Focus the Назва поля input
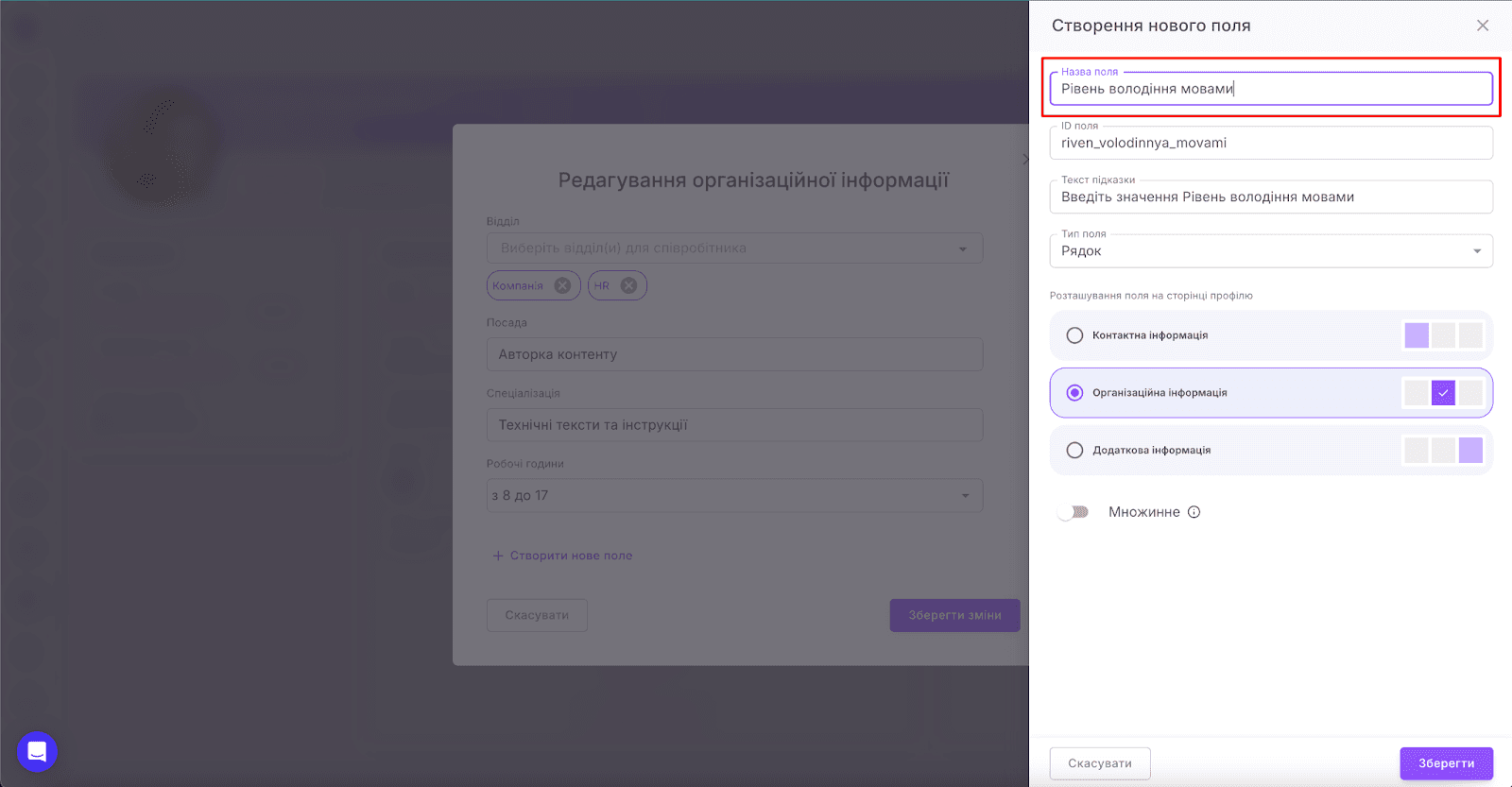This screenshot has width=1512, height=787. [x=1271, y=89]
